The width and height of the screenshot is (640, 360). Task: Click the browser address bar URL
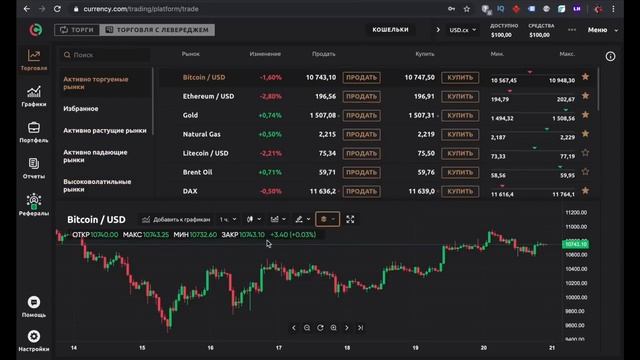pyautogui.click(x=141, y=9)
